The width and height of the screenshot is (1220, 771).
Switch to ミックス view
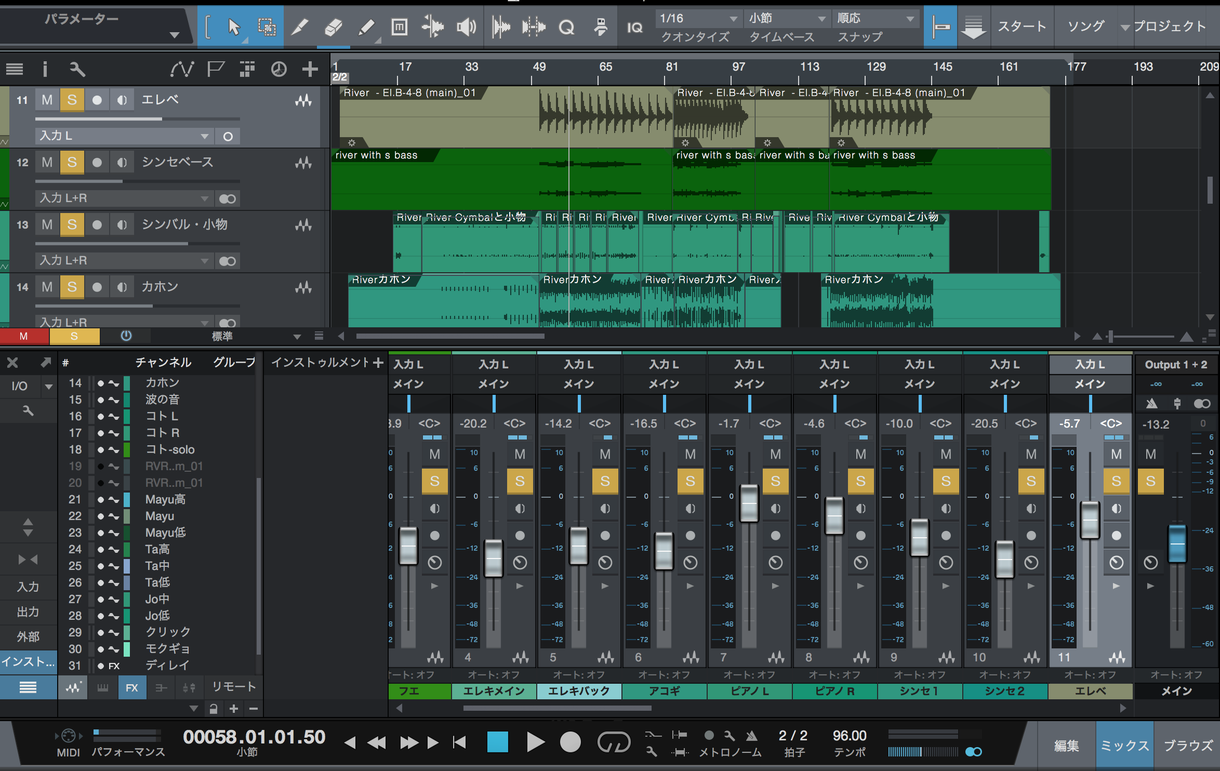1125,745
